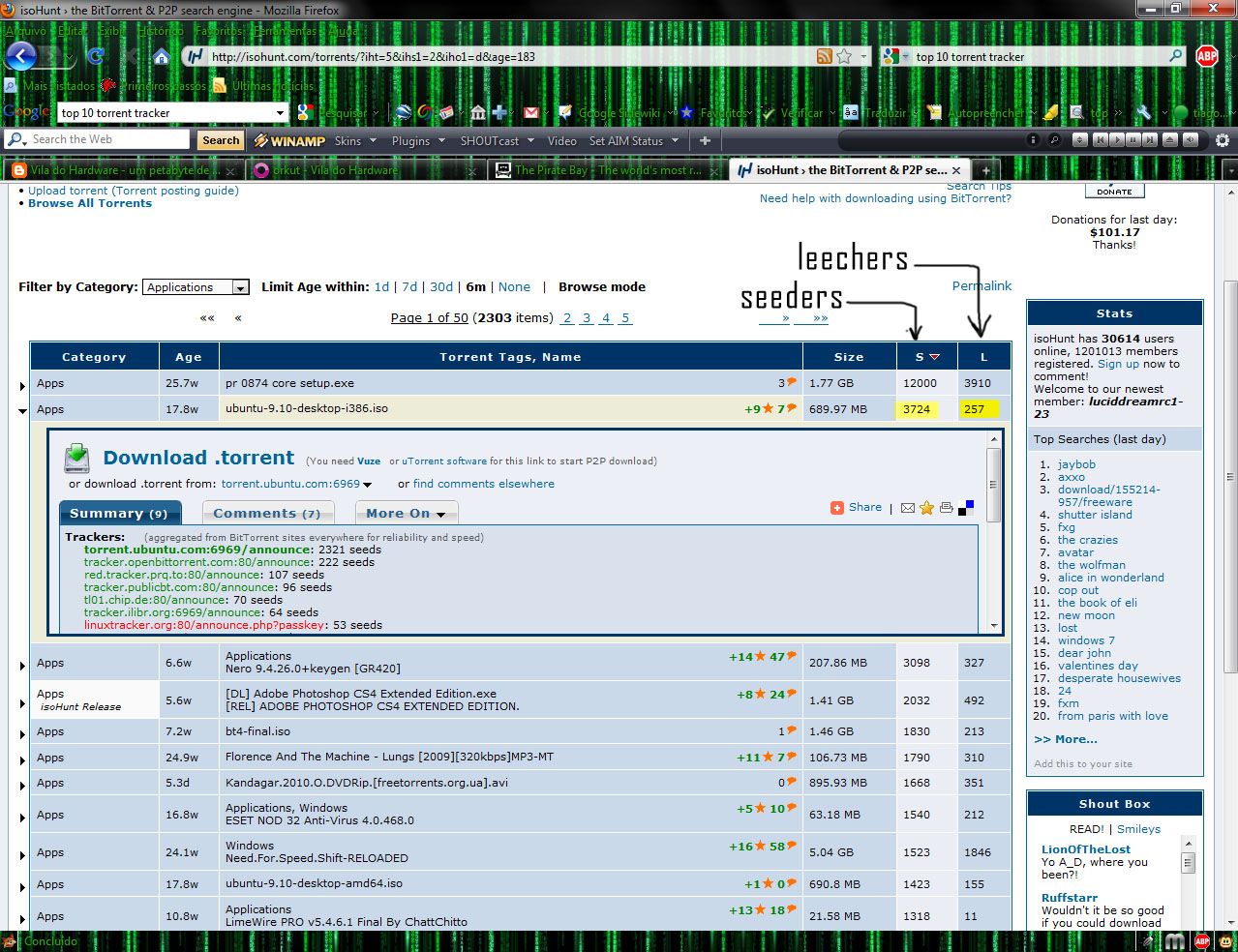Click the Winamp toolbar plus icon
Image resolution: width=1238 pixels, height=952 pixels.
705,140
